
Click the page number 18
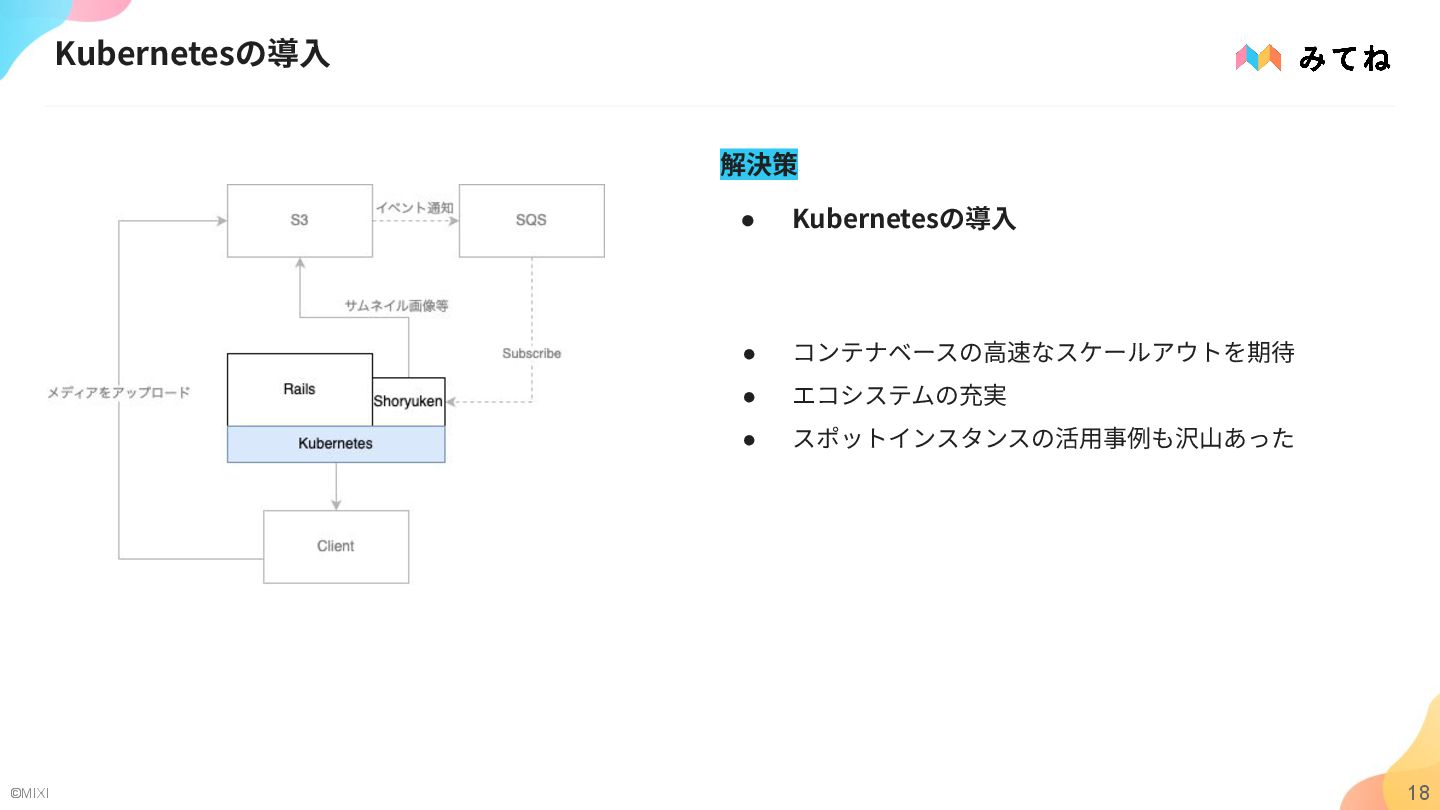click(1419, 793)
